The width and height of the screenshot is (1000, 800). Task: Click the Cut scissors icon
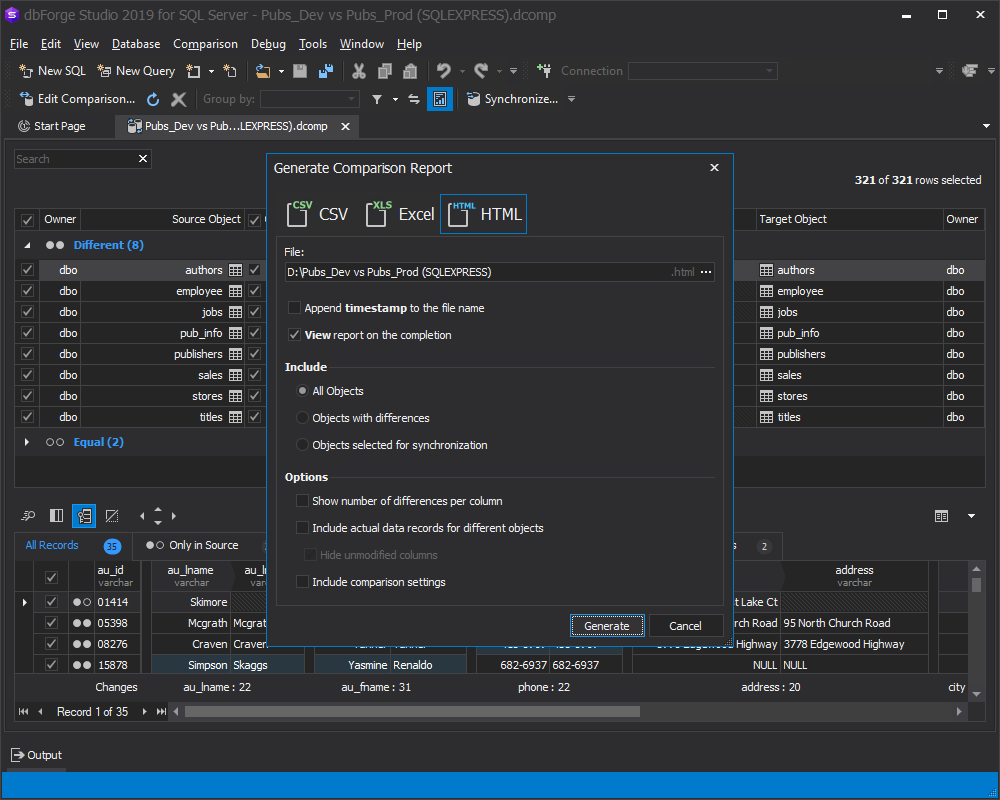click(359, 71)
